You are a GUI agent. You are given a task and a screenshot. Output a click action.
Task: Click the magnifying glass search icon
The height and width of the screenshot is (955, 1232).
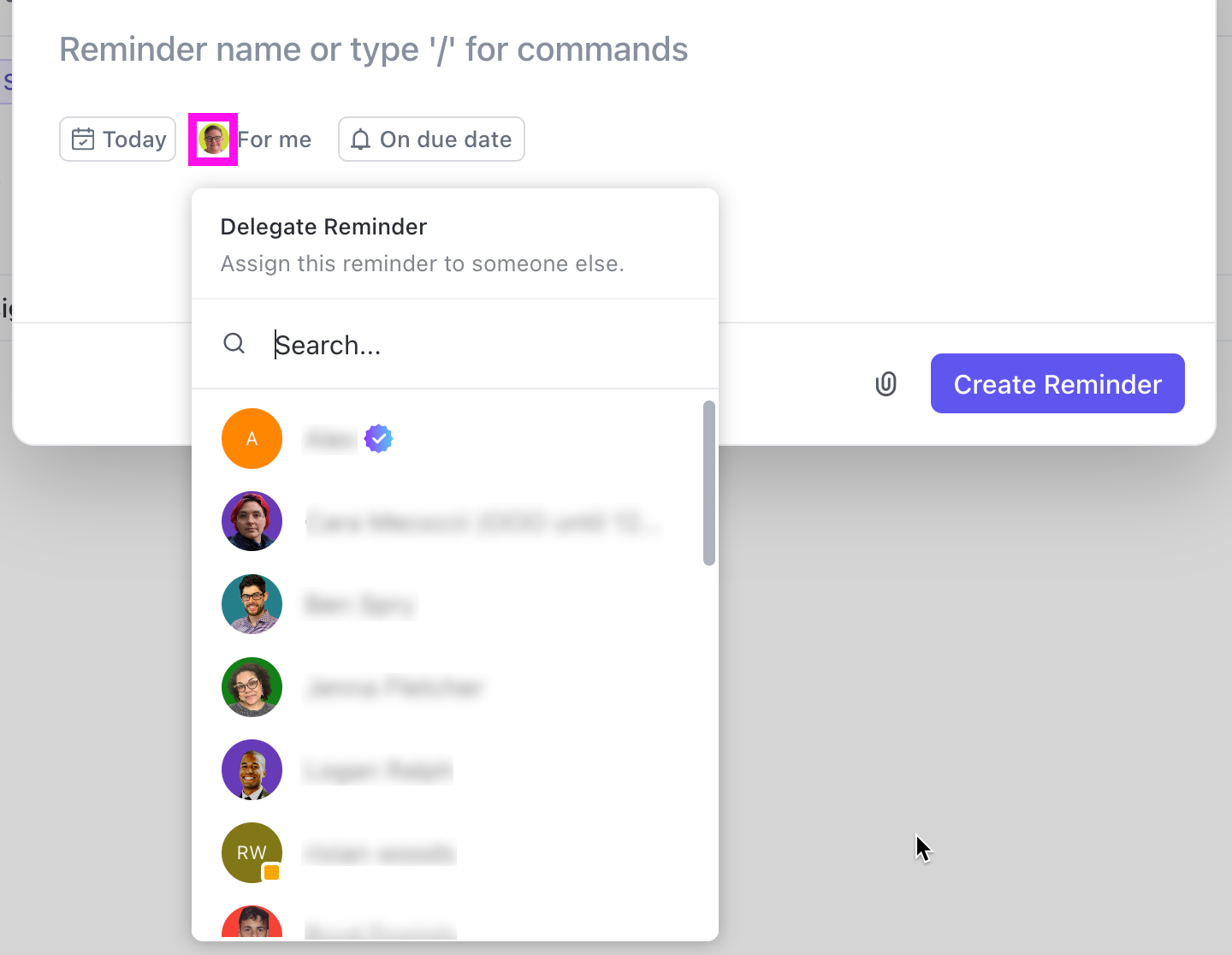(x=234, y=344)
